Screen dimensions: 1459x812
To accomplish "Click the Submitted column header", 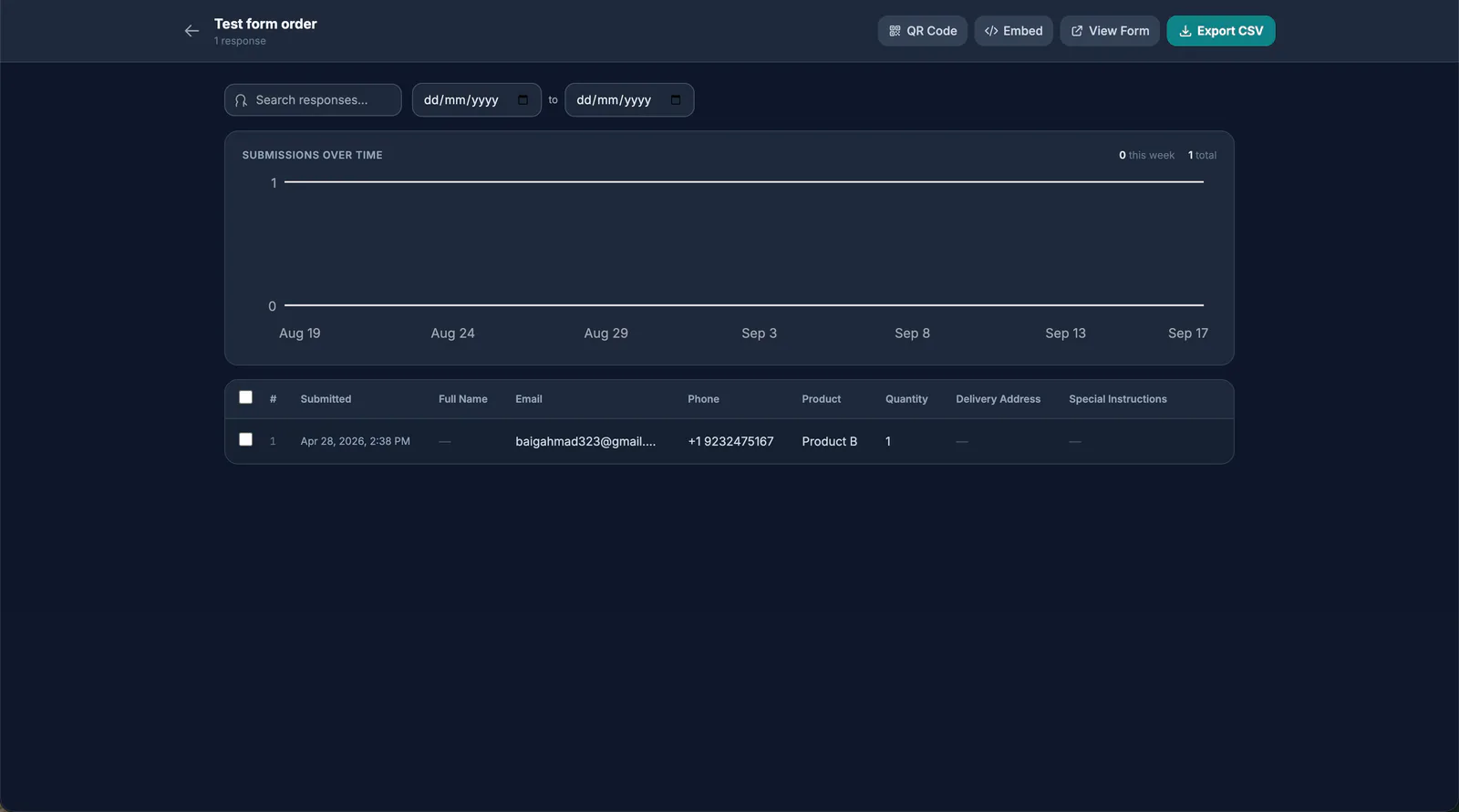I will tap(326, 399).
